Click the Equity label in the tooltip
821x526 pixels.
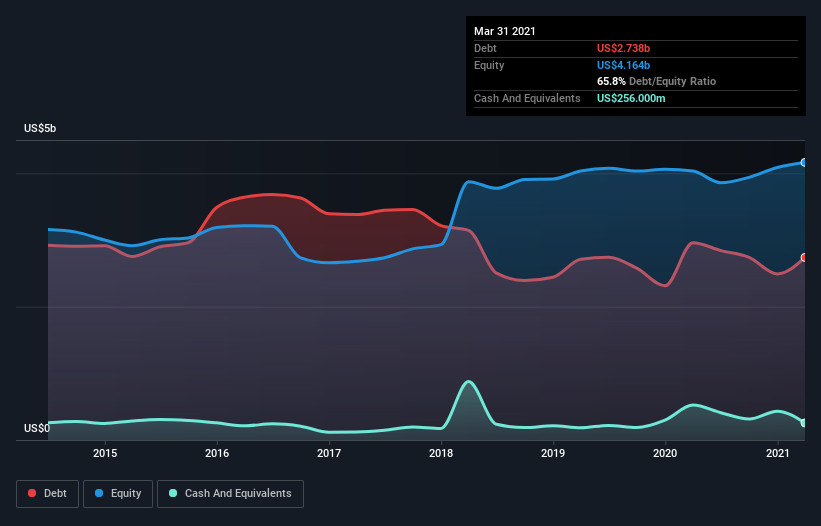489,65
